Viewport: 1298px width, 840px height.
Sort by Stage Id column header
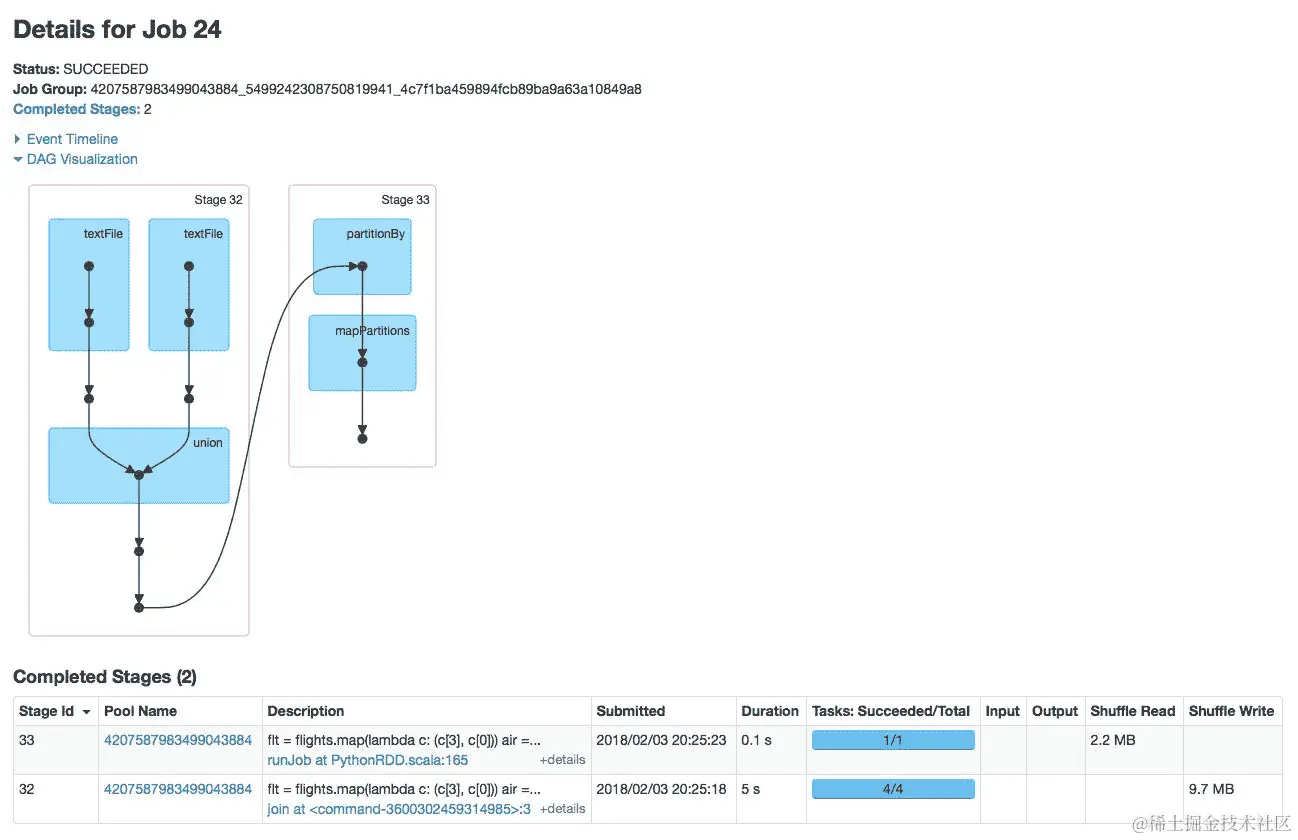click(56, 711)
